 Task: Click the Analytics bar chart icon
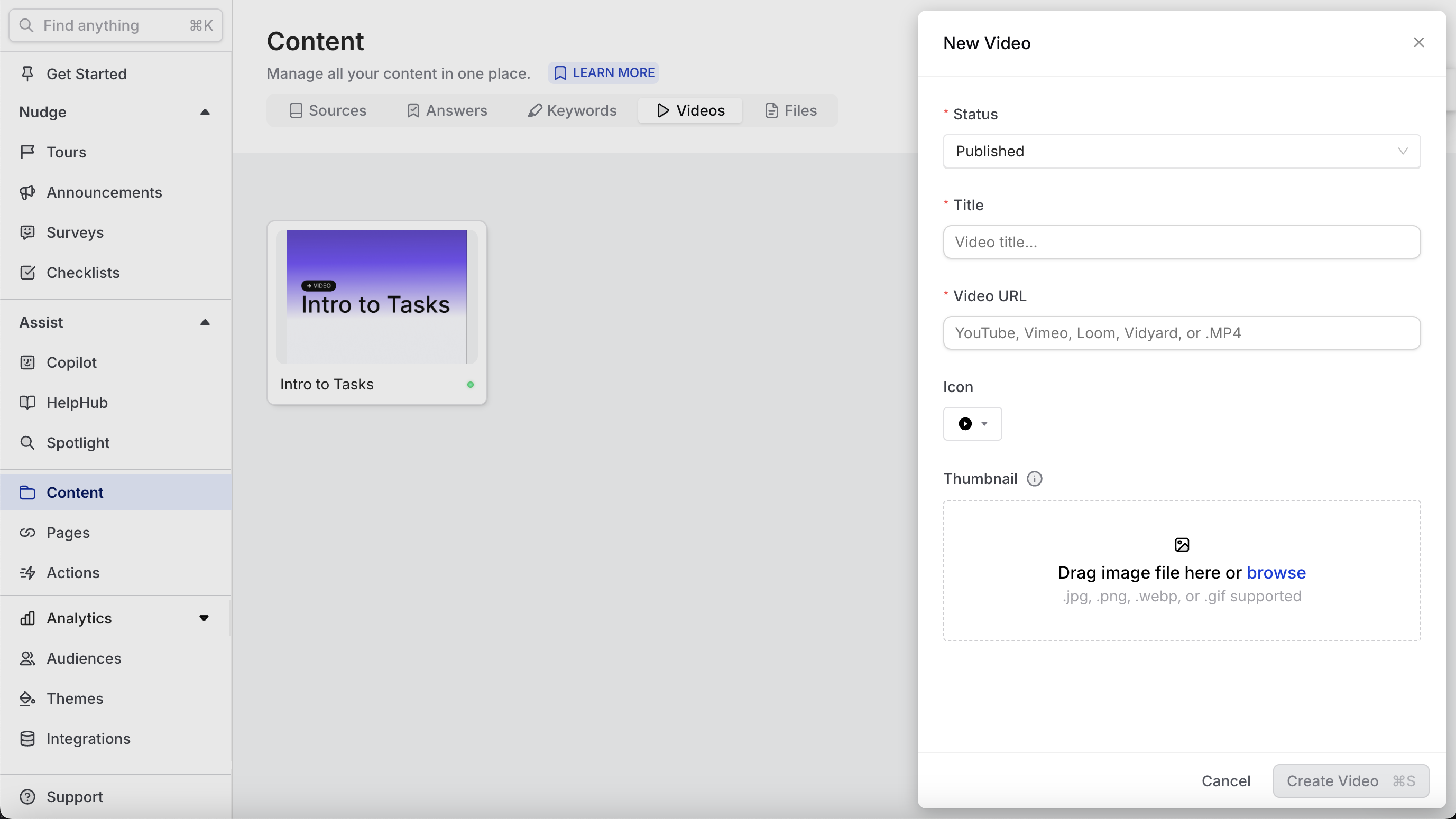coord(27,618)
